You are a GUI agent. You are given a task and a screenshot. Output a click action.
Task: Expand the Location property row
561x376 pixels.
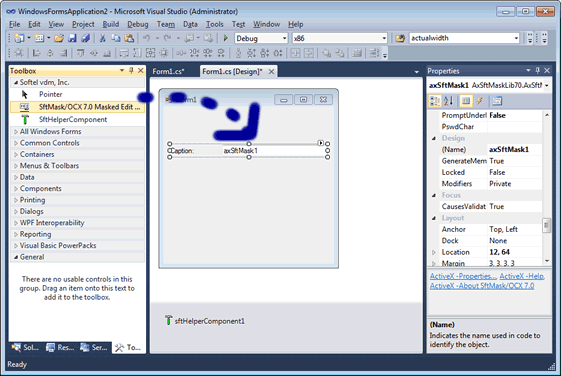click(434, 252)
